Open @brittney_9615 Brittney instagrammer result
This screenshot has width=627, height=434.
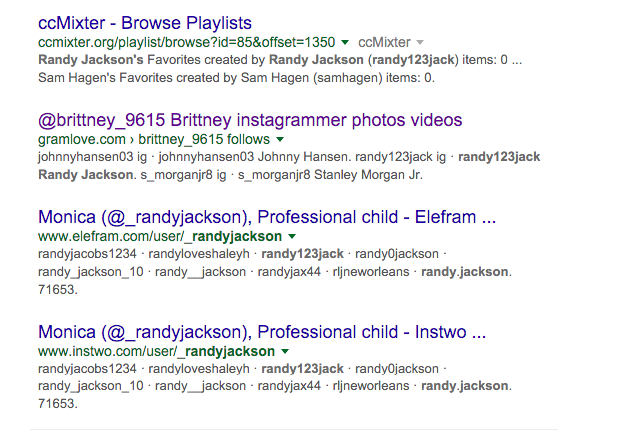(250, 120)
